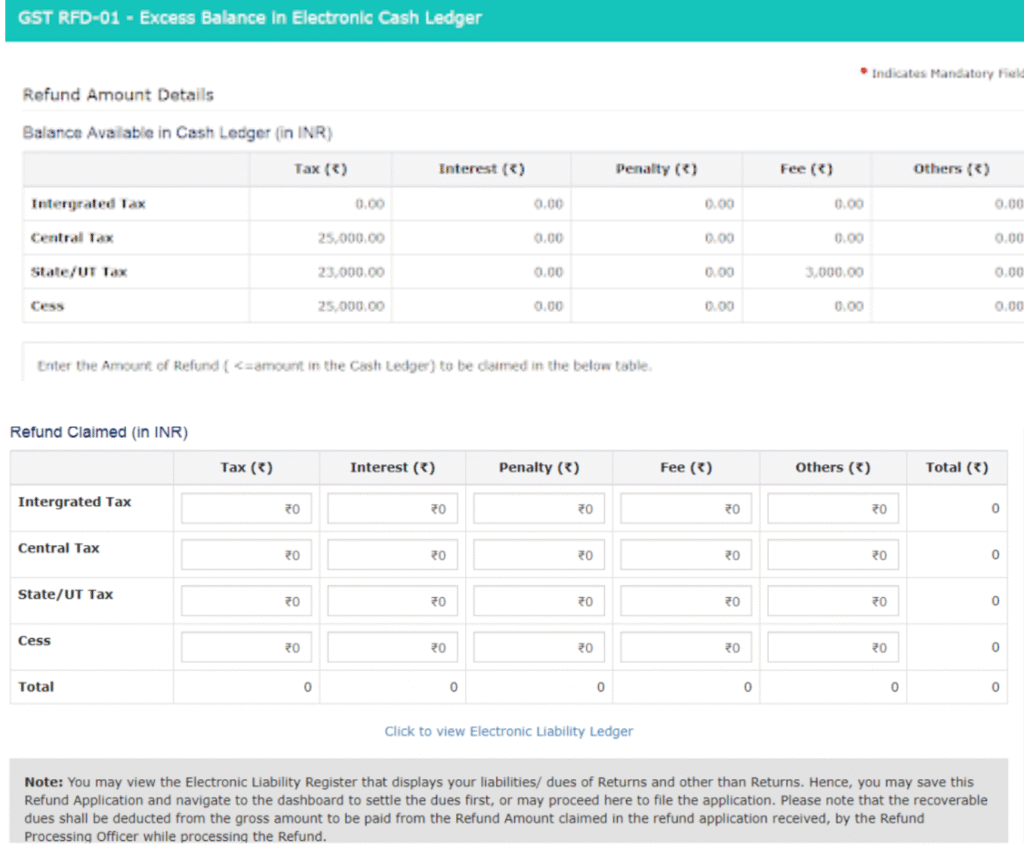Click State/UT Tax 'Fee' refund input field
The width and height of the screenshot is (1024, 863).
tap(686, 601)
